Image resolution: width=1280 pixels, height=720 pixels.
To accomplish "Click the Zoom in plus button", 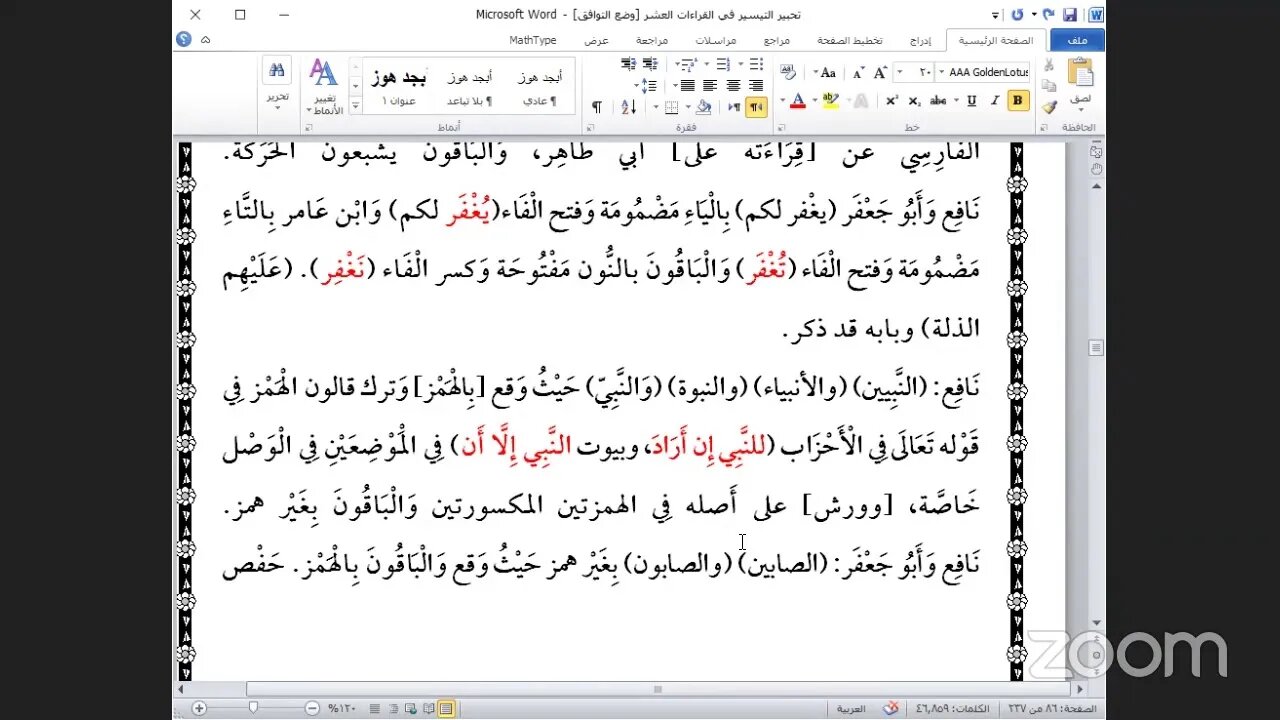I will [x=199, y=708].
